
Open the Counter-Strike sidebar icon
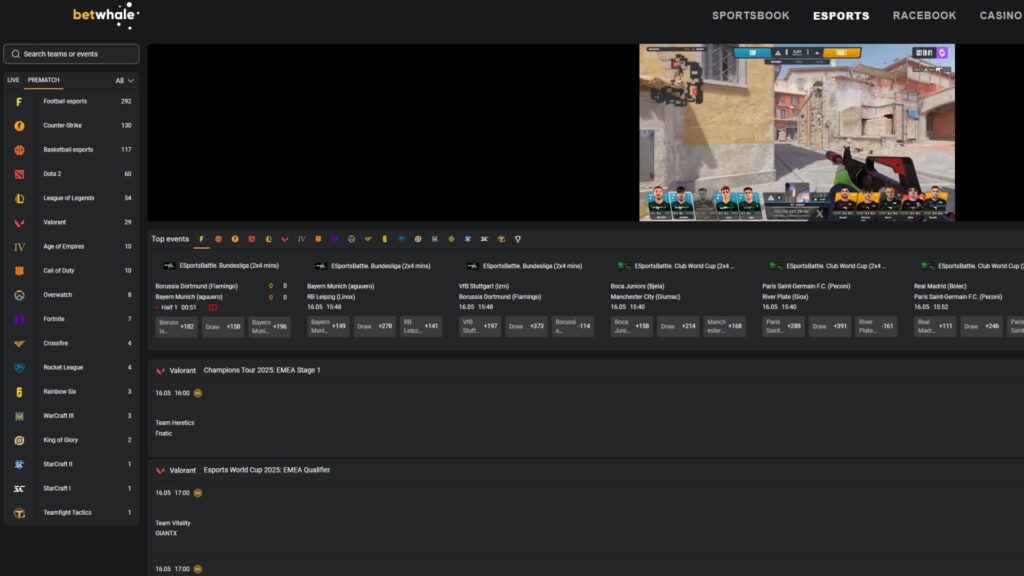tap(19, 126)
